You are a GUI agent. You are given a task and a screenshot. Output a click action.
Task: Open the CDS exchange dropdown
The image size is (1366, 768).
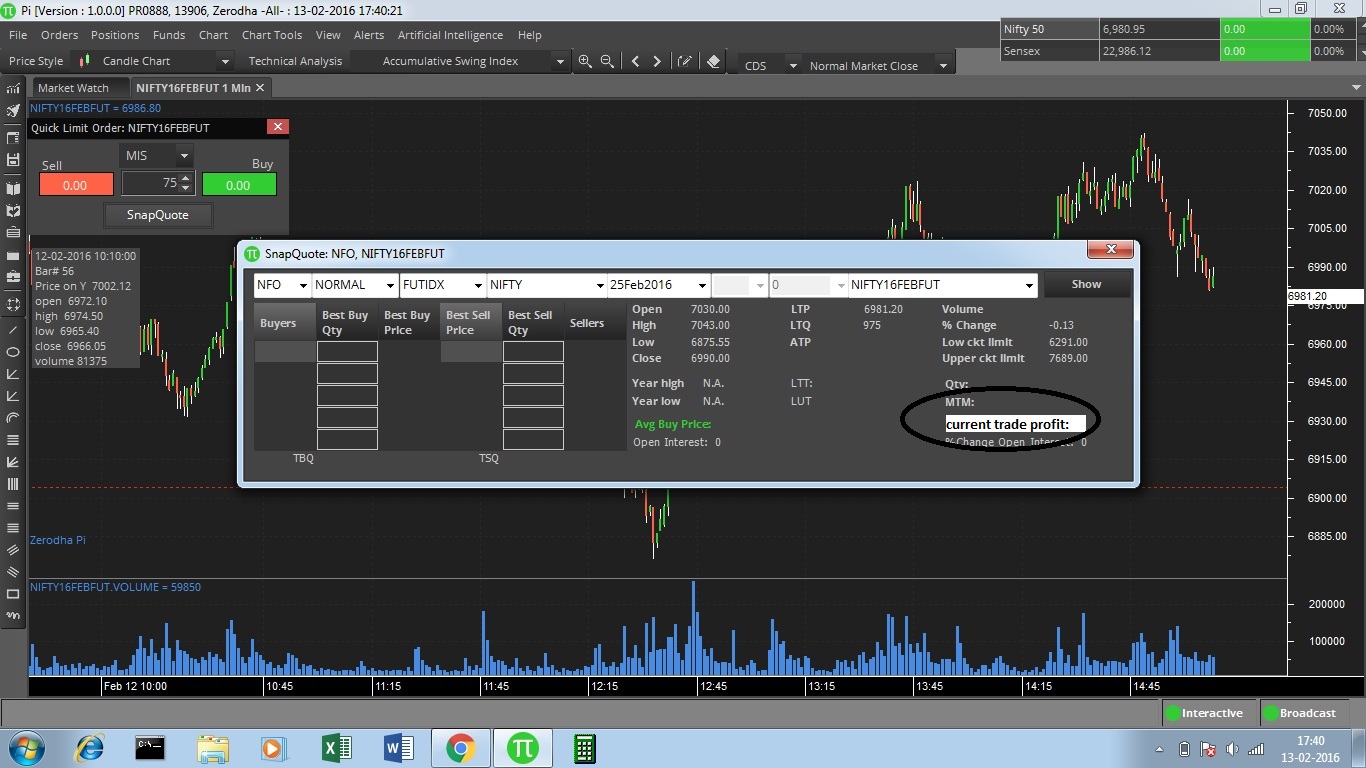coord(792,66)
